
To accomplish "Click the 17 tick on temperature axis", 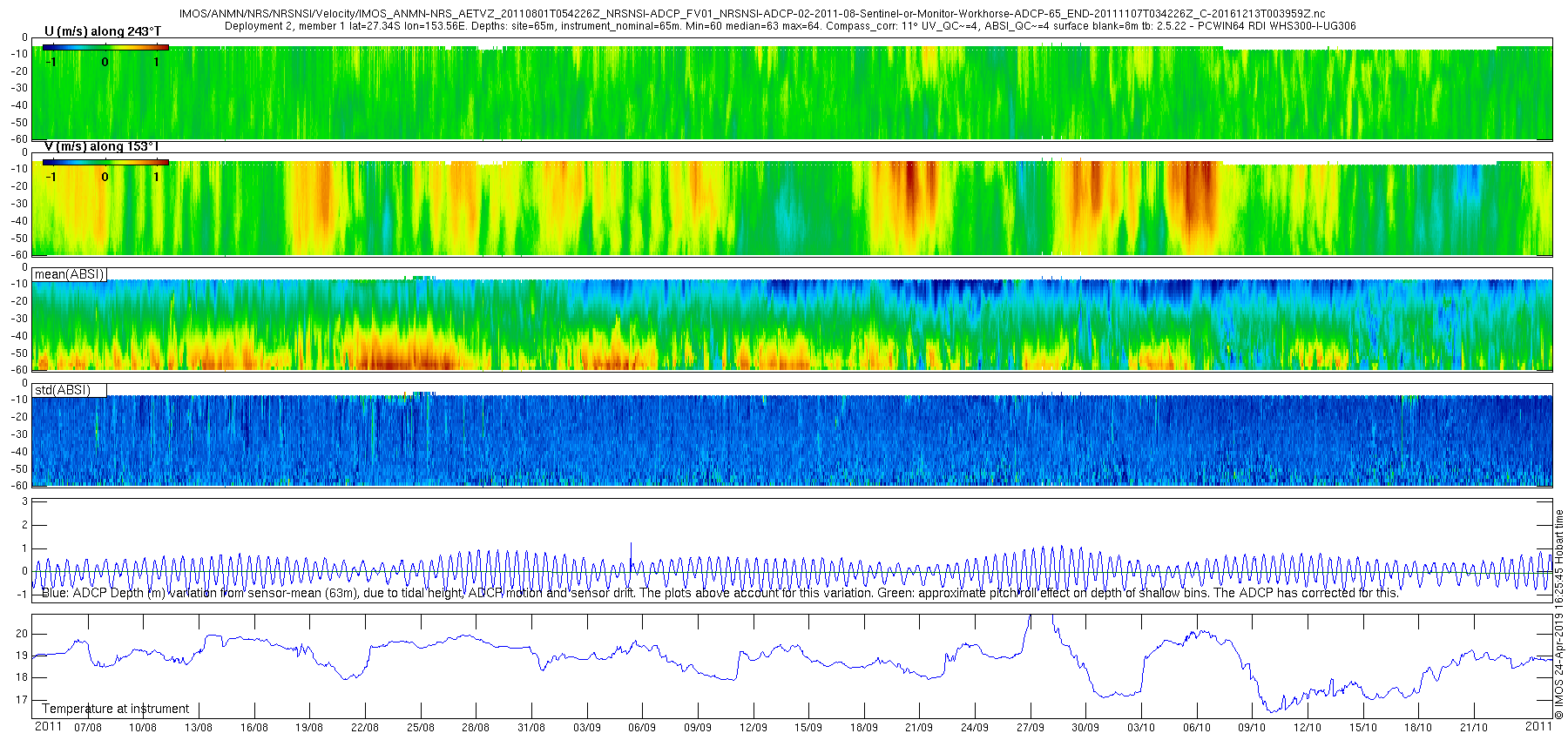I will pos(23,700).
